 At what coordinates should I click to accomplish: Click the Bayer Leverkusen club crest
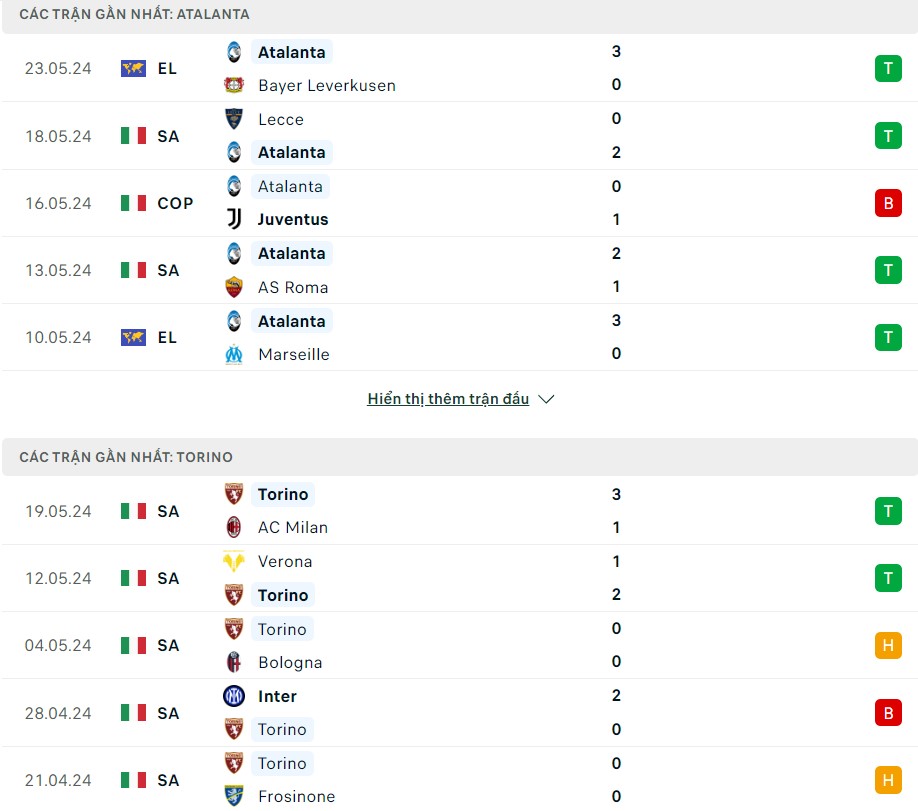[x=234, y=85]
